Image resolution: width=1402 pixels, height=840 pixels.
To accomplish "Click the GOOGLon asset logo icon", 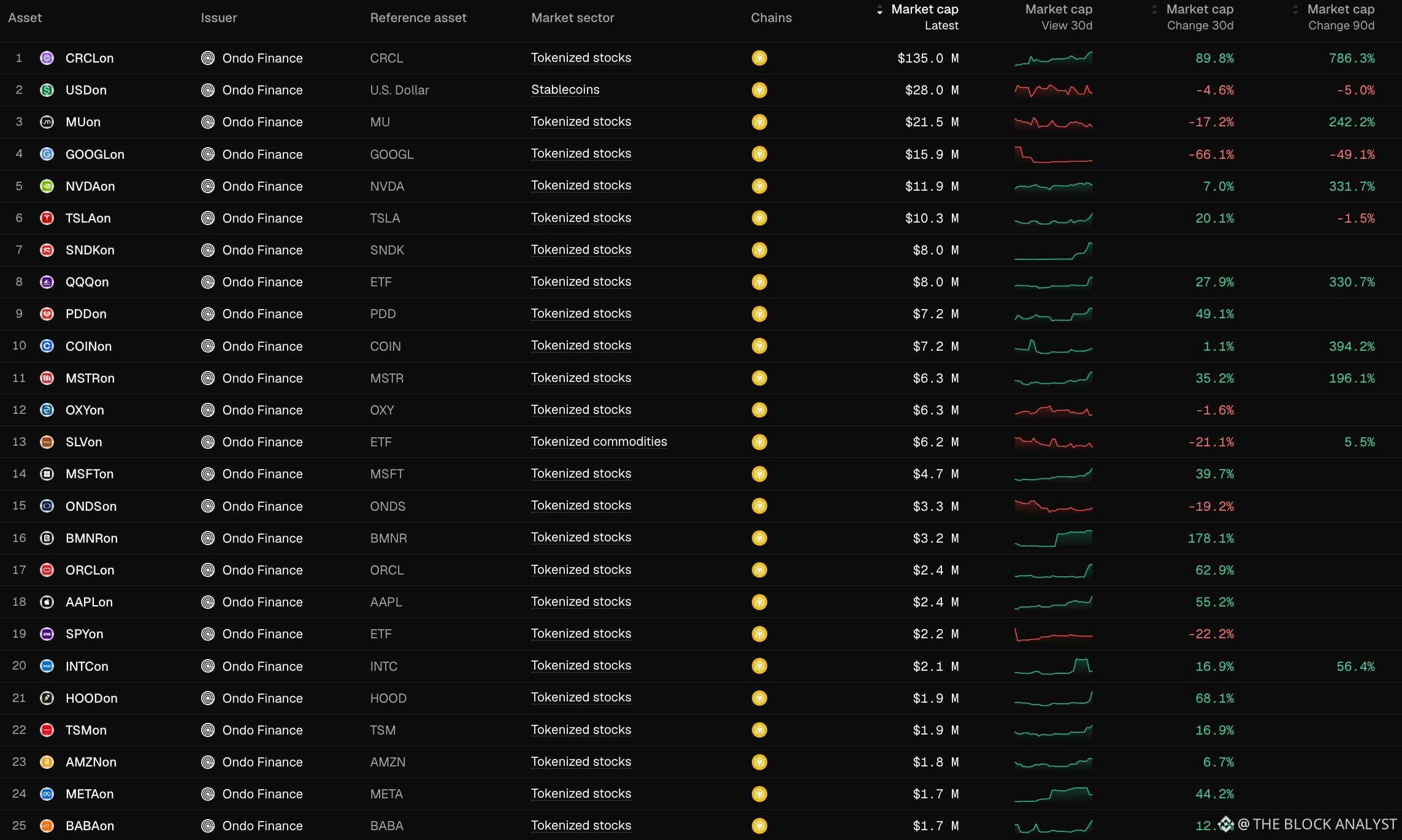I will coord(47,154).
